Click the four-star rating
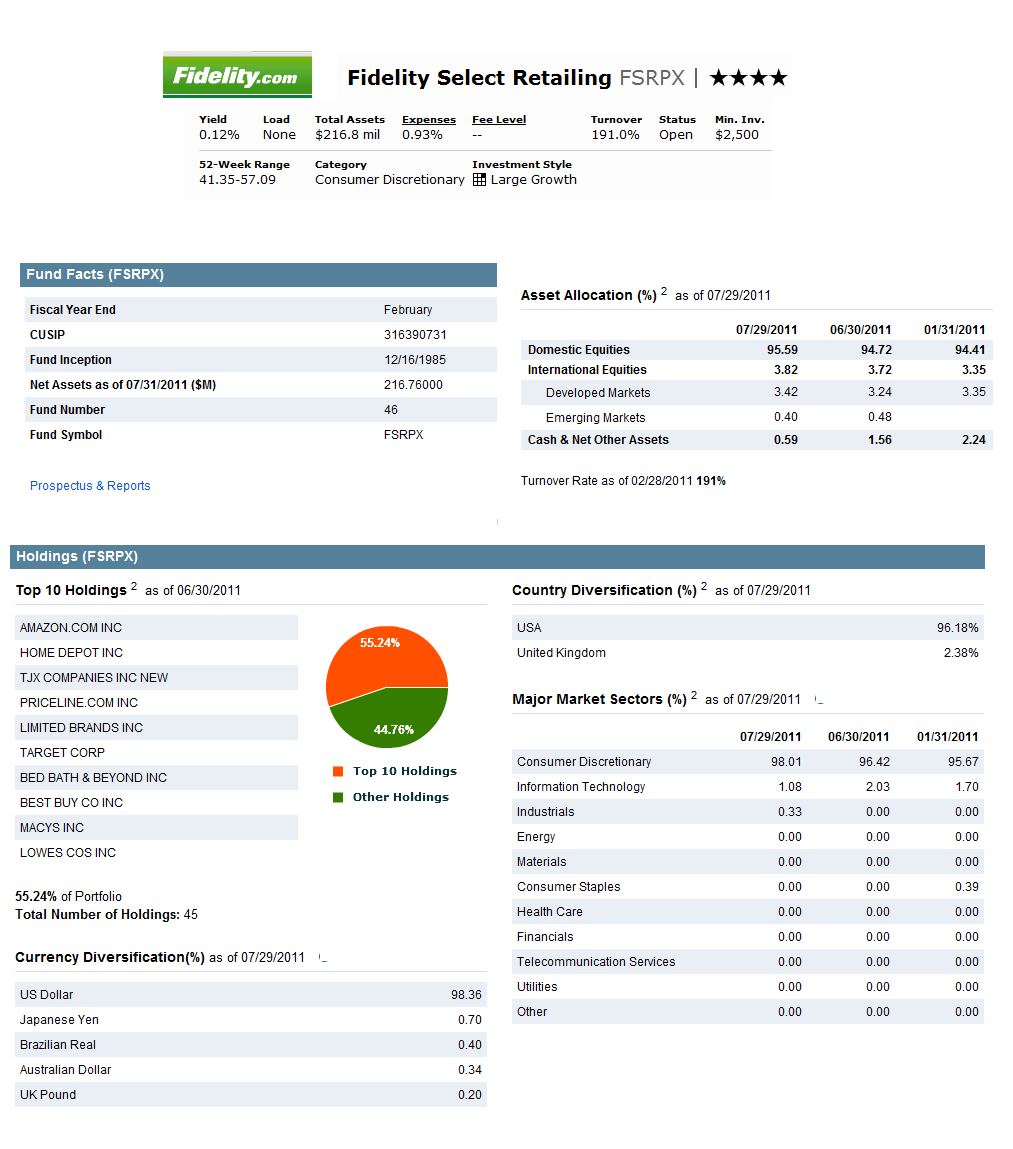This screenshot has height=1149, width=1013. (748, 78)
